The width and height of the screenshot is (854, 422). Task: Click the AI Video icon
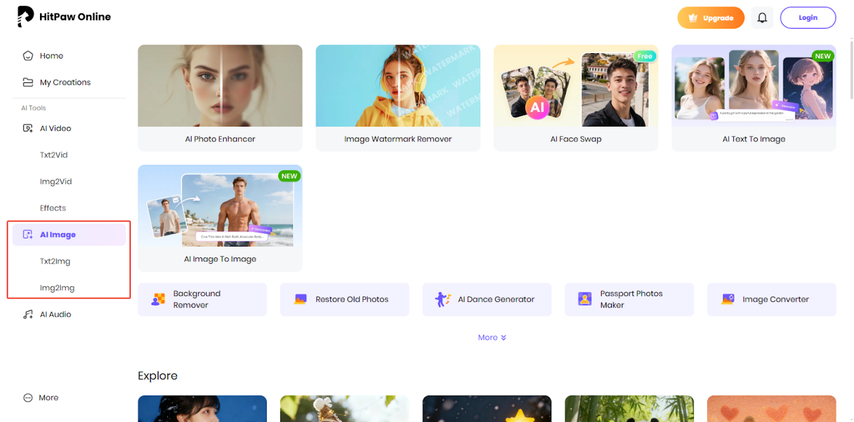coord(28,129)
